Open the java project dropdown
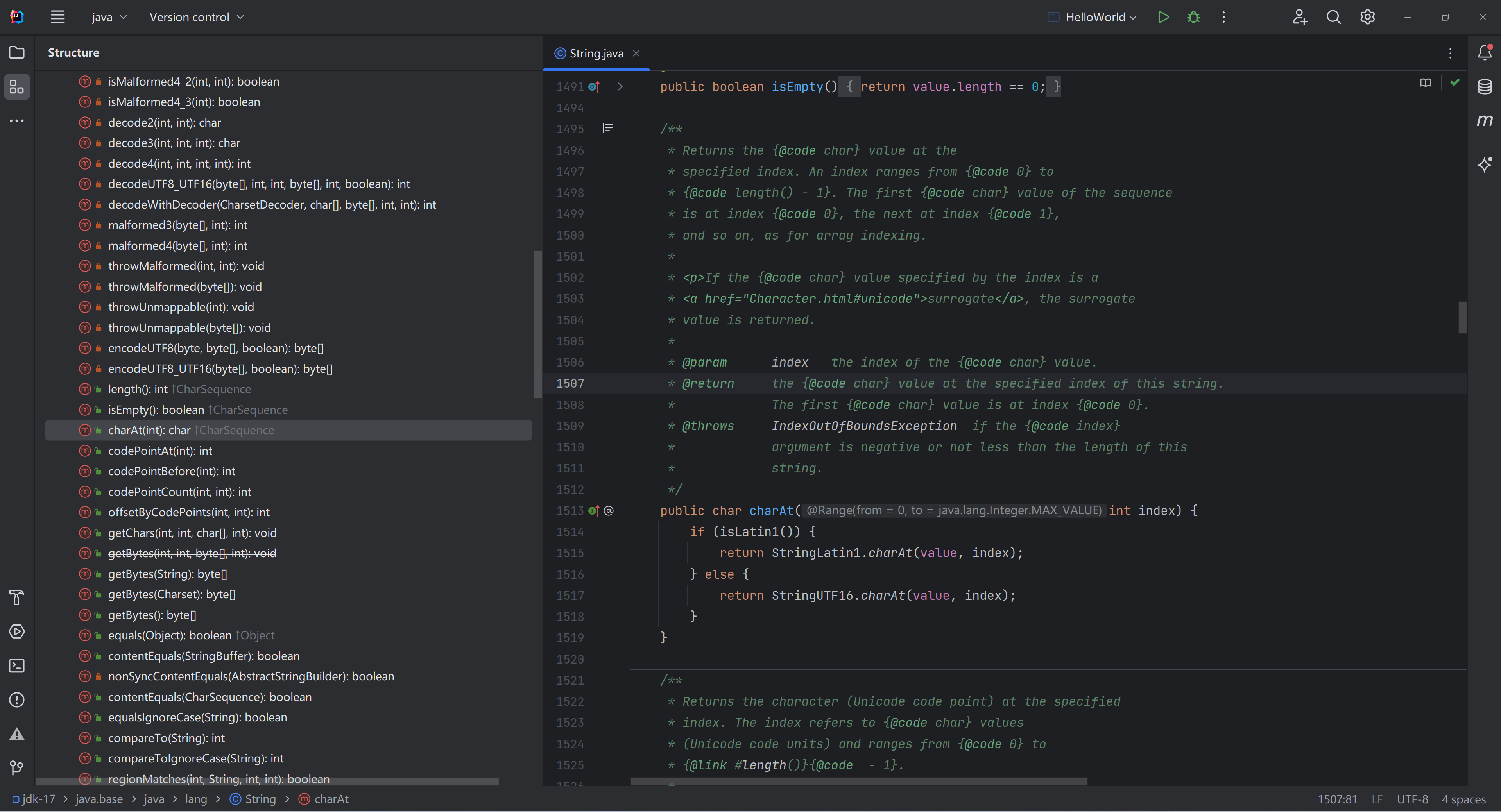This screenshot has width=1501, height=812. (x=109, y=17)
